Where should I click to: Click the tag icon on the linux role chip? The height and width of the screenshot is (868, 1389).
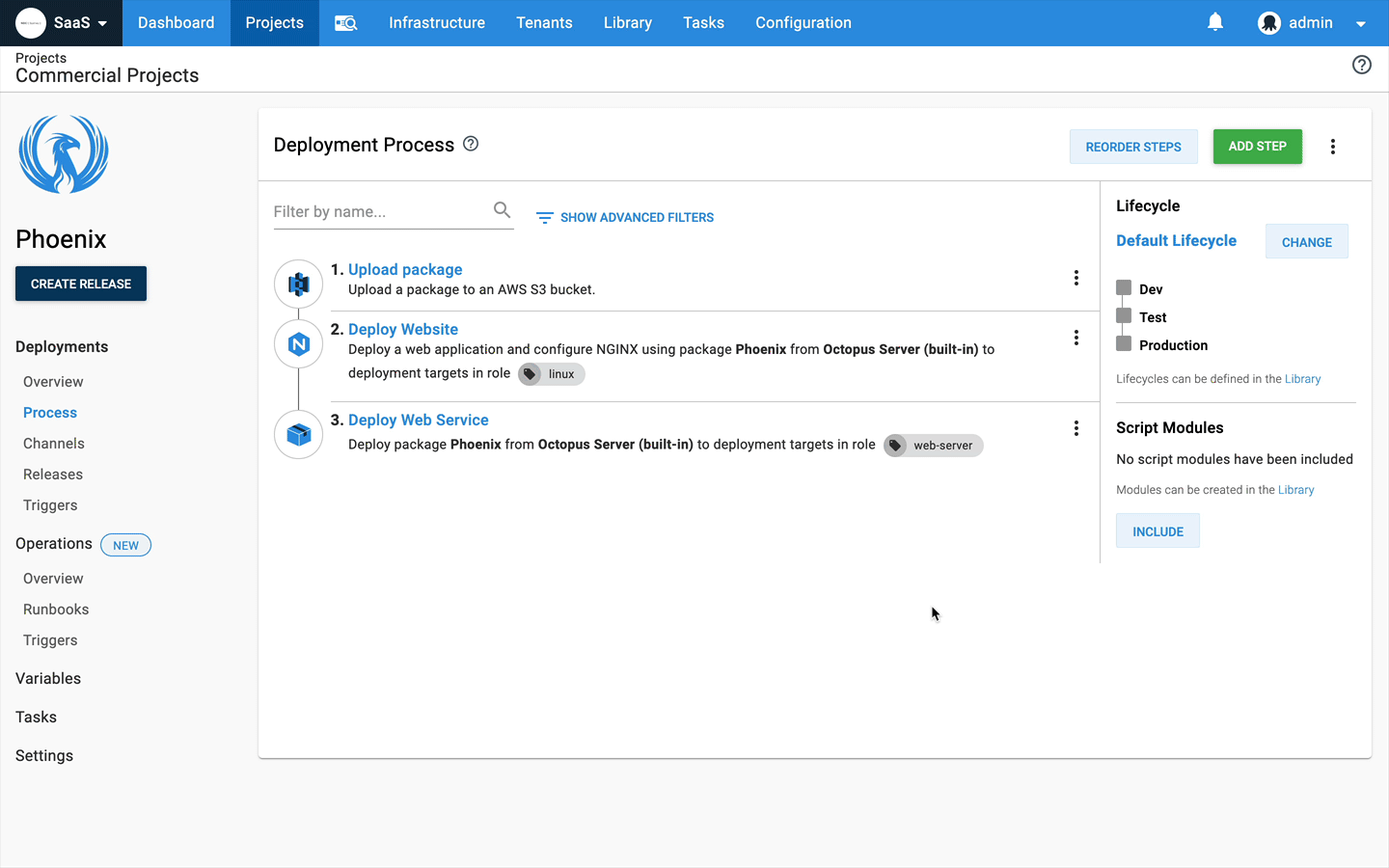tap(530, 374)
